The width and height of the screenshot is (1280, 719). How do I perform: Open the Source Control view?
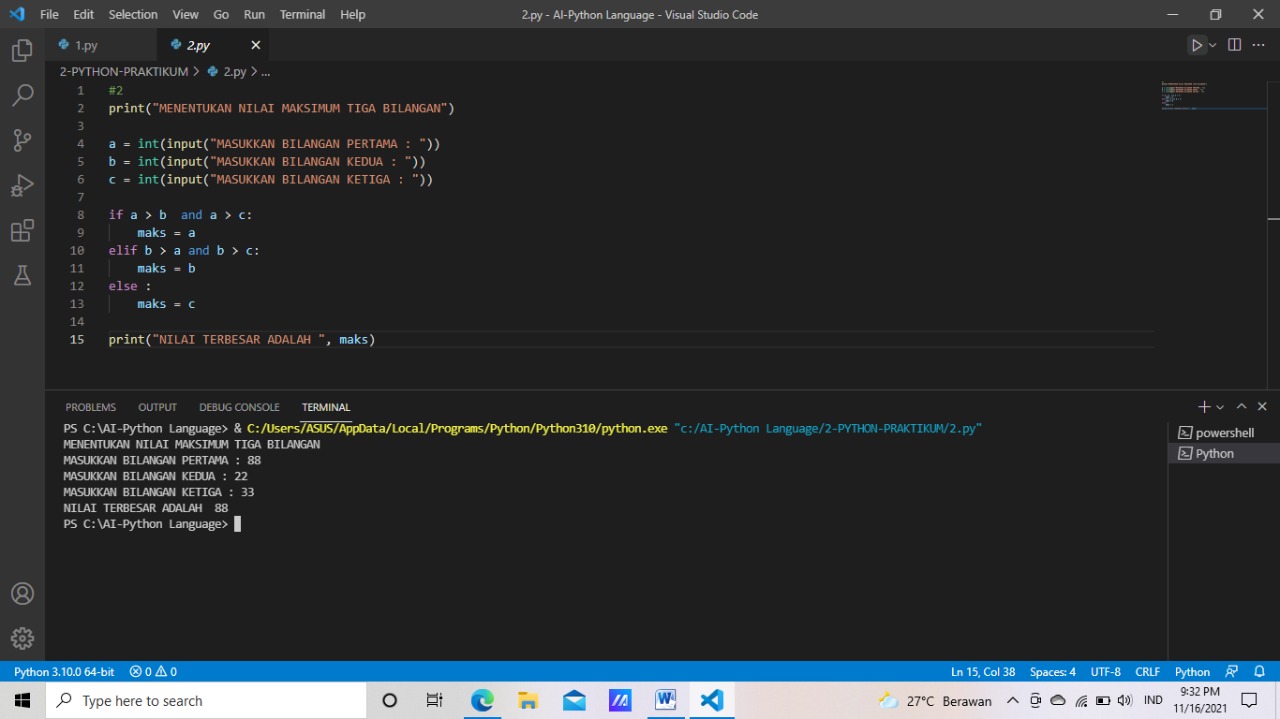coord(22,140)
